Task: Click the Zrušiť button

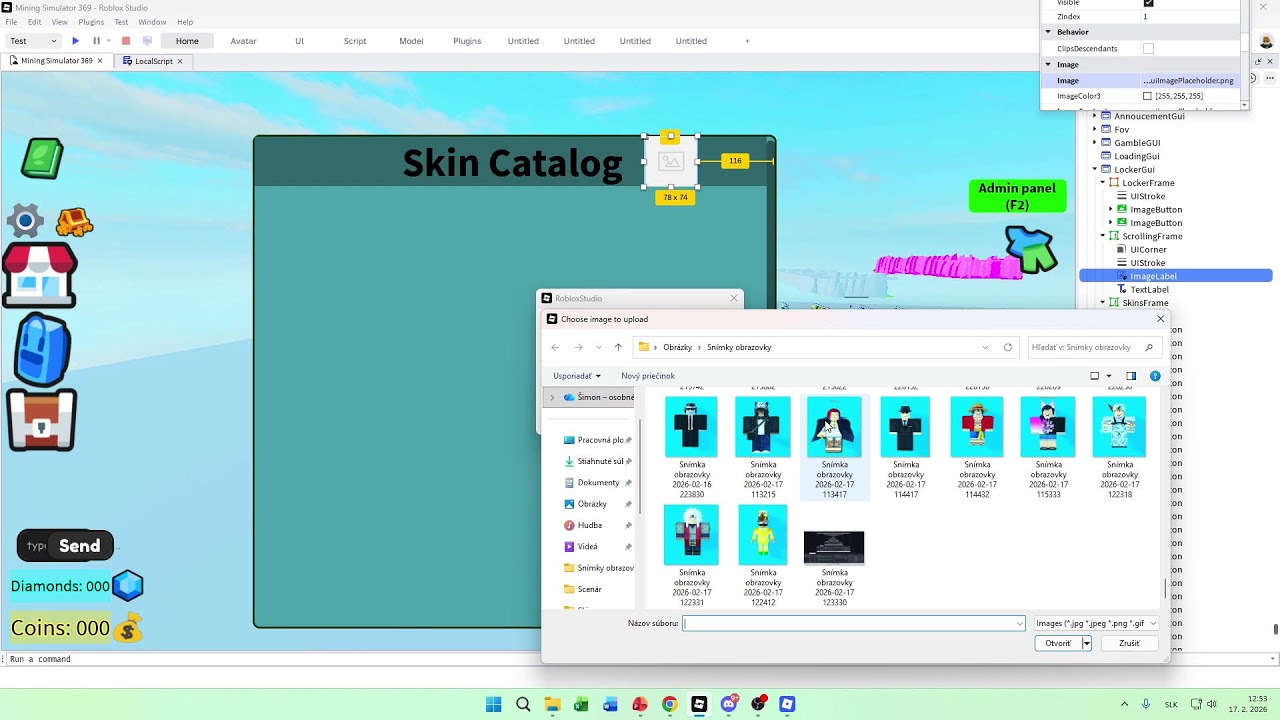Action: tap(1129, 643)
